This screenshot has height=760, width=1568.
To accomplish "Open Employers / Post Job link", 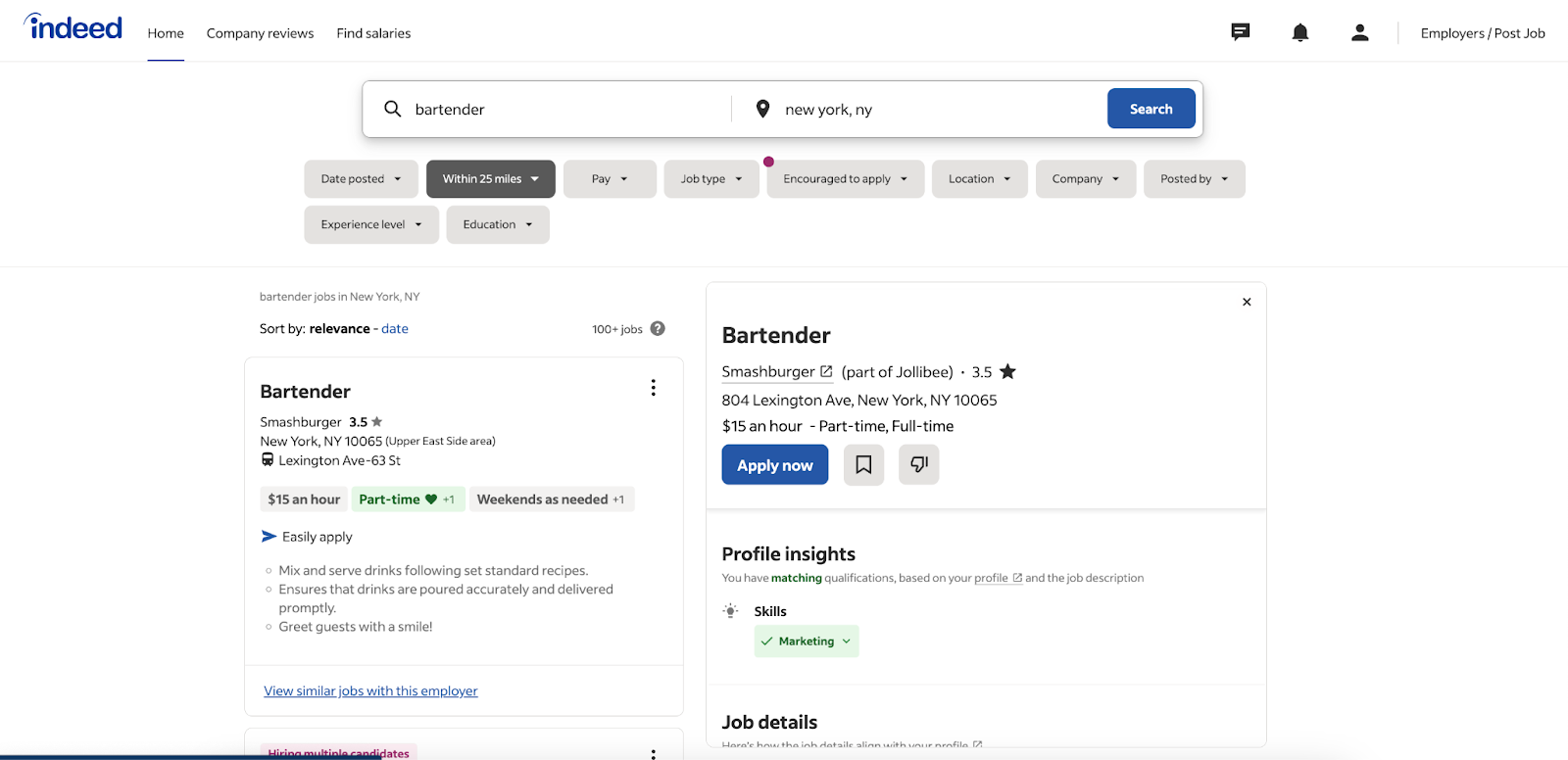I will (1483, 33).
